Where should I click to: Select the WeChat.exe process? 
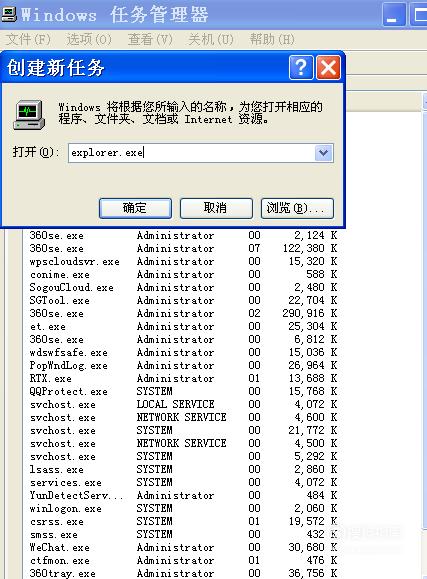(183, 548)
